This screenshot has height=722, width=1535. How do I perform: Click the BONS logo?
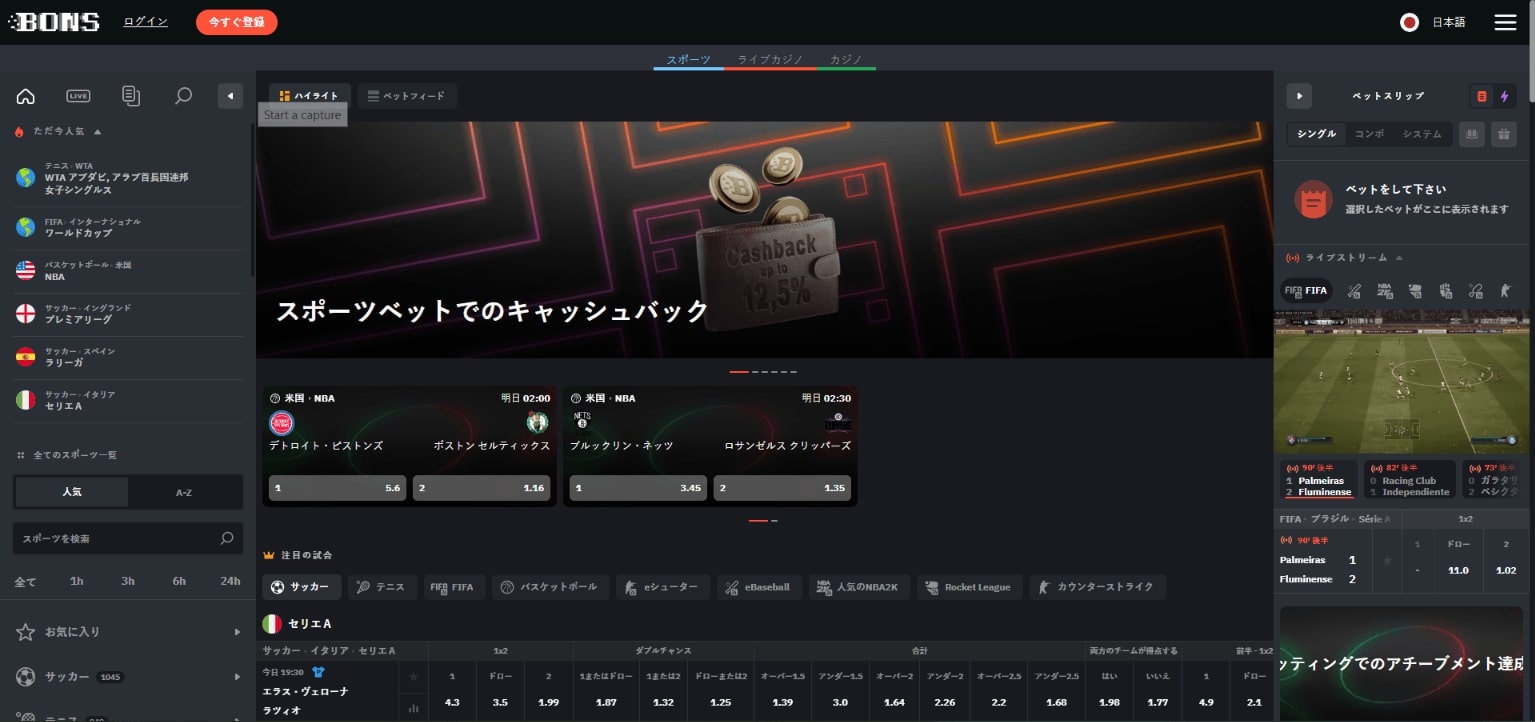pos(54,22)
